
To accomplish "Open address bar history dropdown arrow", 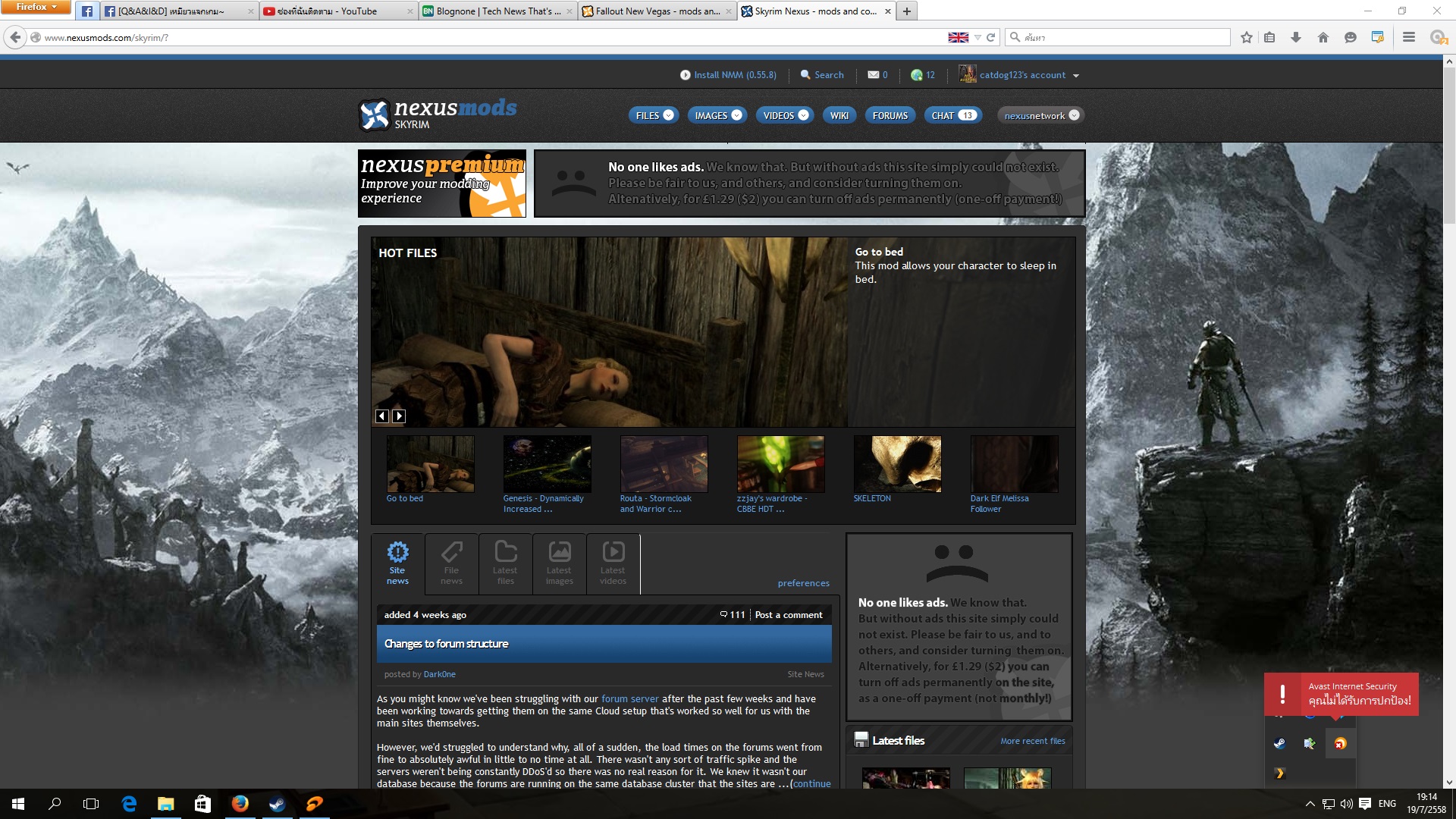I will coord(977,37).
